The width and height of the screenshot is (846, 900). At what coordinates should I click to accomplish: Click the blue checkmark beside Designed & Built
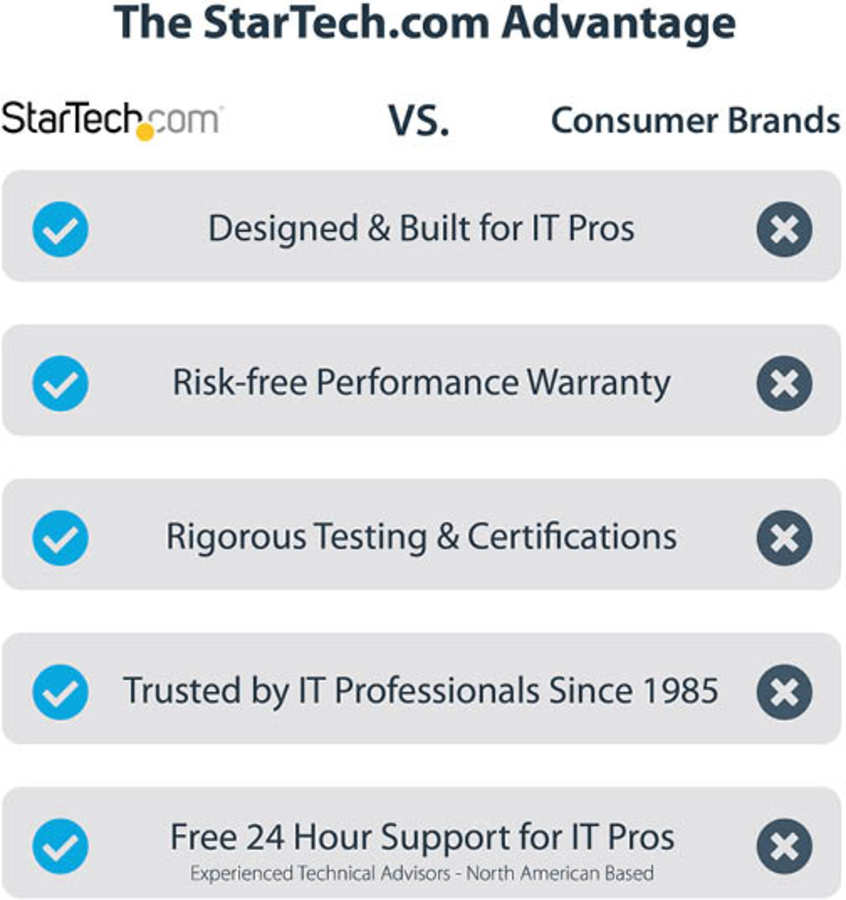[60, 229]
